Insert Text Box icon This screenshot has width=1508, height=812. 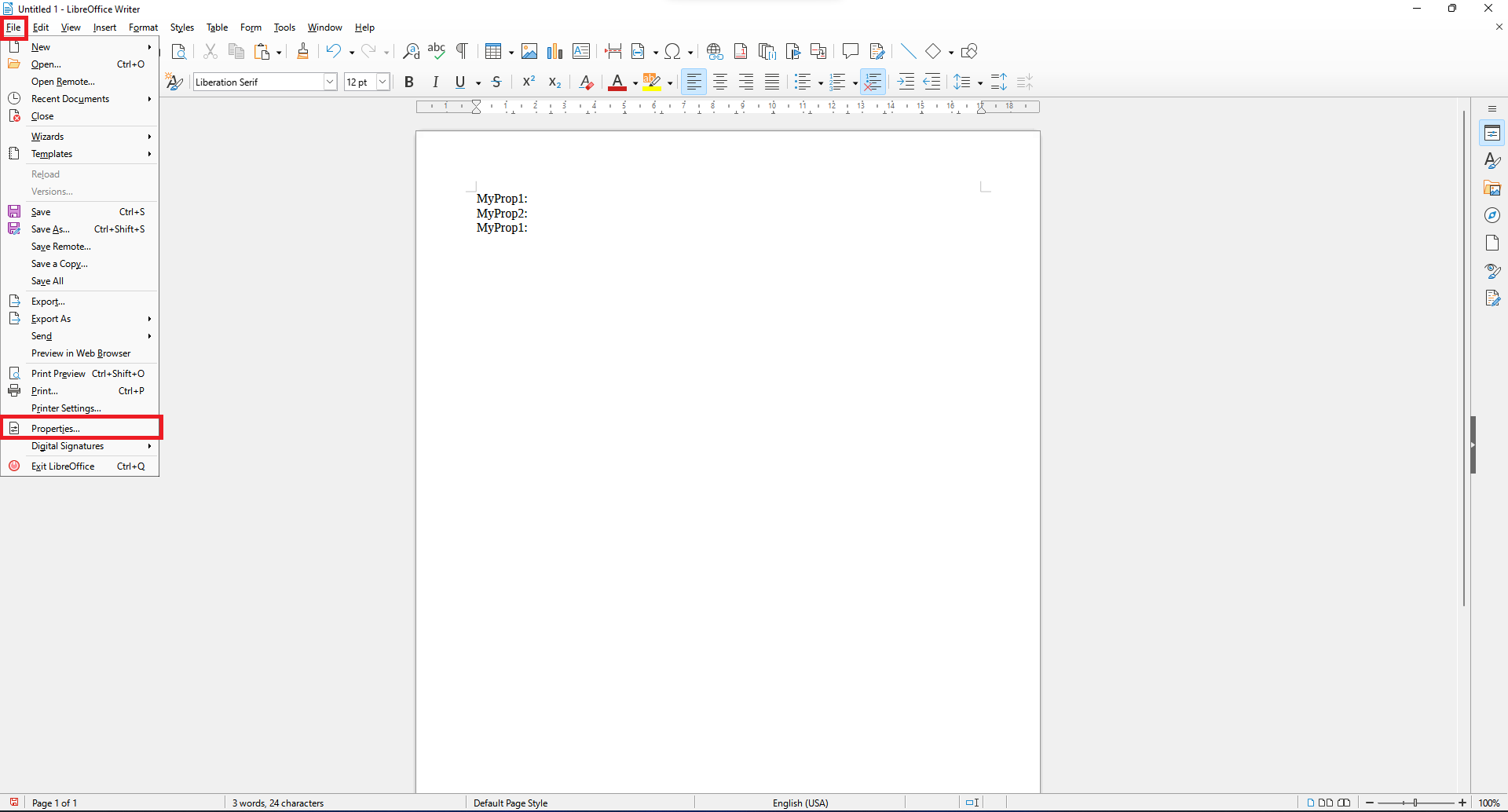pos(581,52)
